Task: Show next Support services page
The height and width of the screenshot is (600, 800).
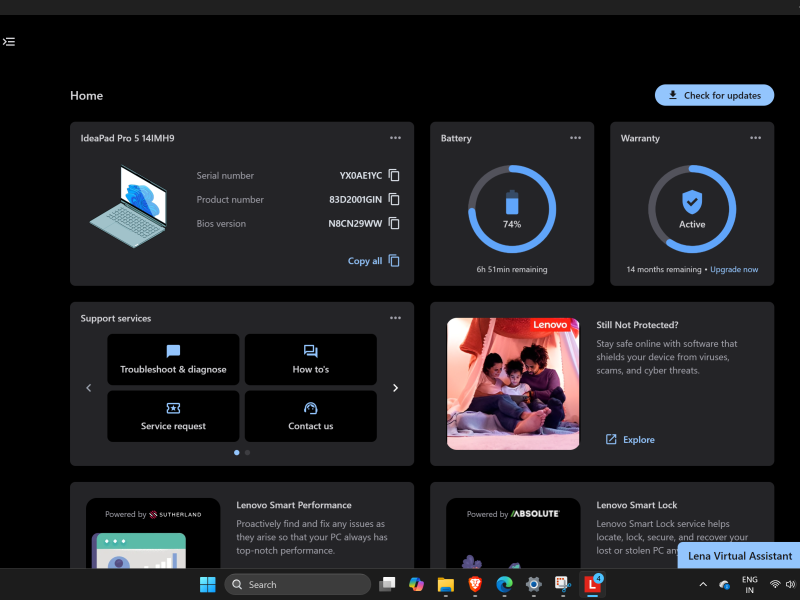Action: 395,387
